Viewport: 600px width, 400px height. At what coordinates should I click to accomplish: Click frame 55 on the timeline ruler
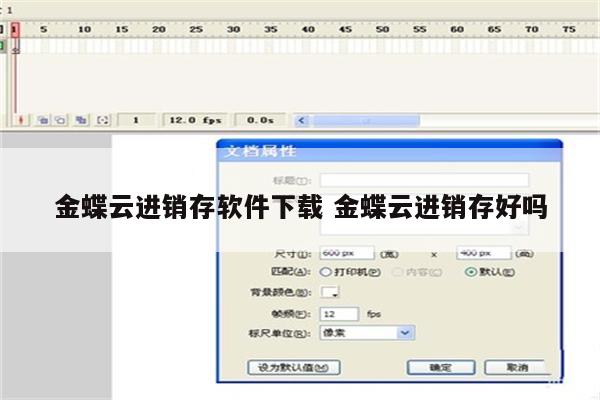pos(420,29)
